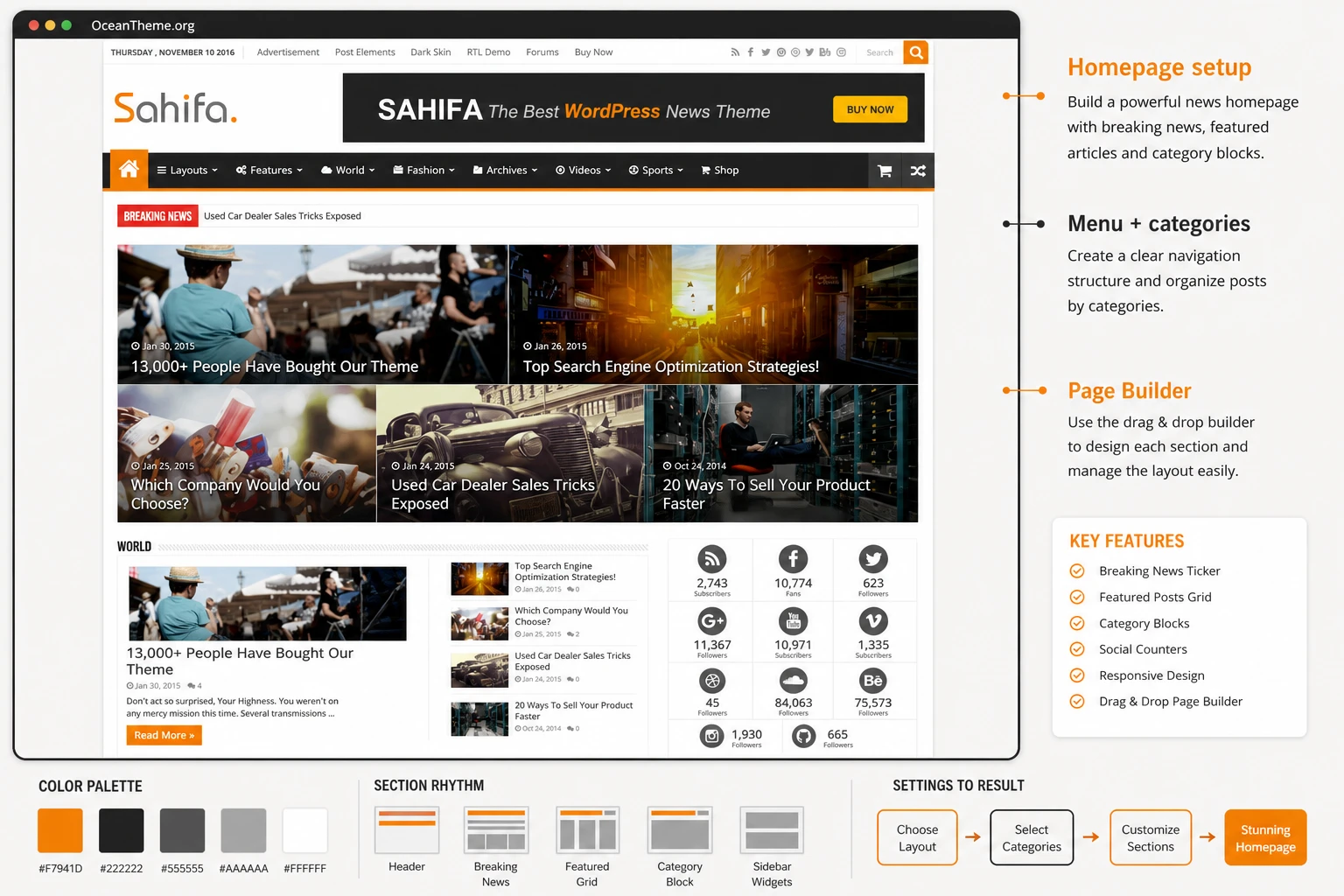
Task: Select the #555555 gray swatch
Action: pos(182,830)
